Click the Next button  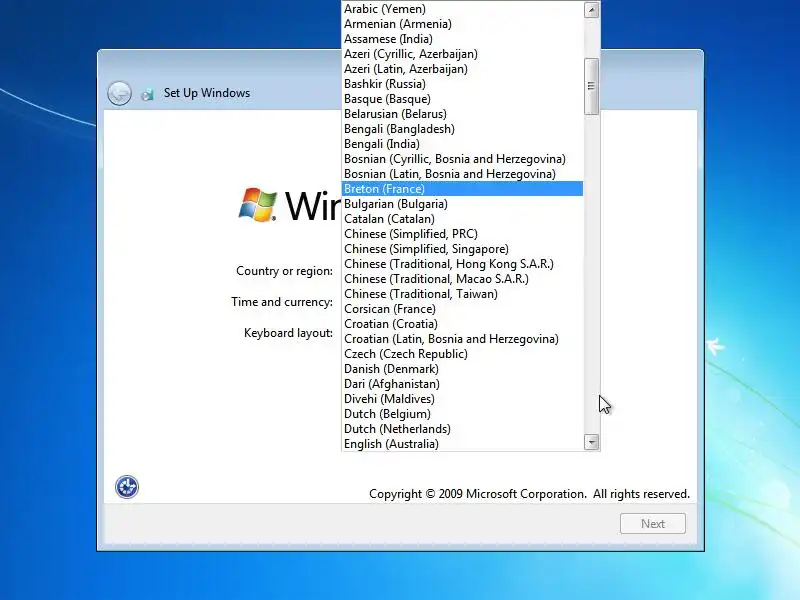coord(653,523)
